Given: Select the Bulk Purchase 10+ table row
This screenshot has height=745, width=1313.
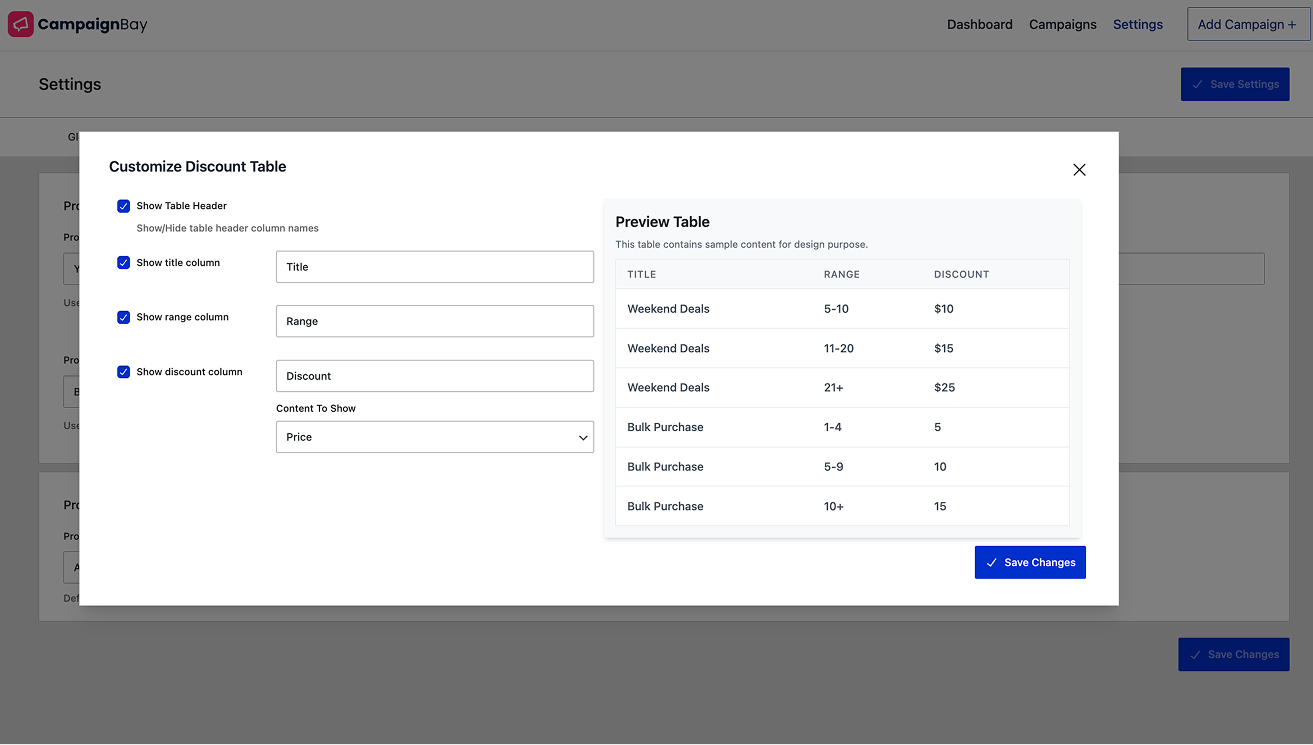Looking at the screenshot, I should click(841, 506).
